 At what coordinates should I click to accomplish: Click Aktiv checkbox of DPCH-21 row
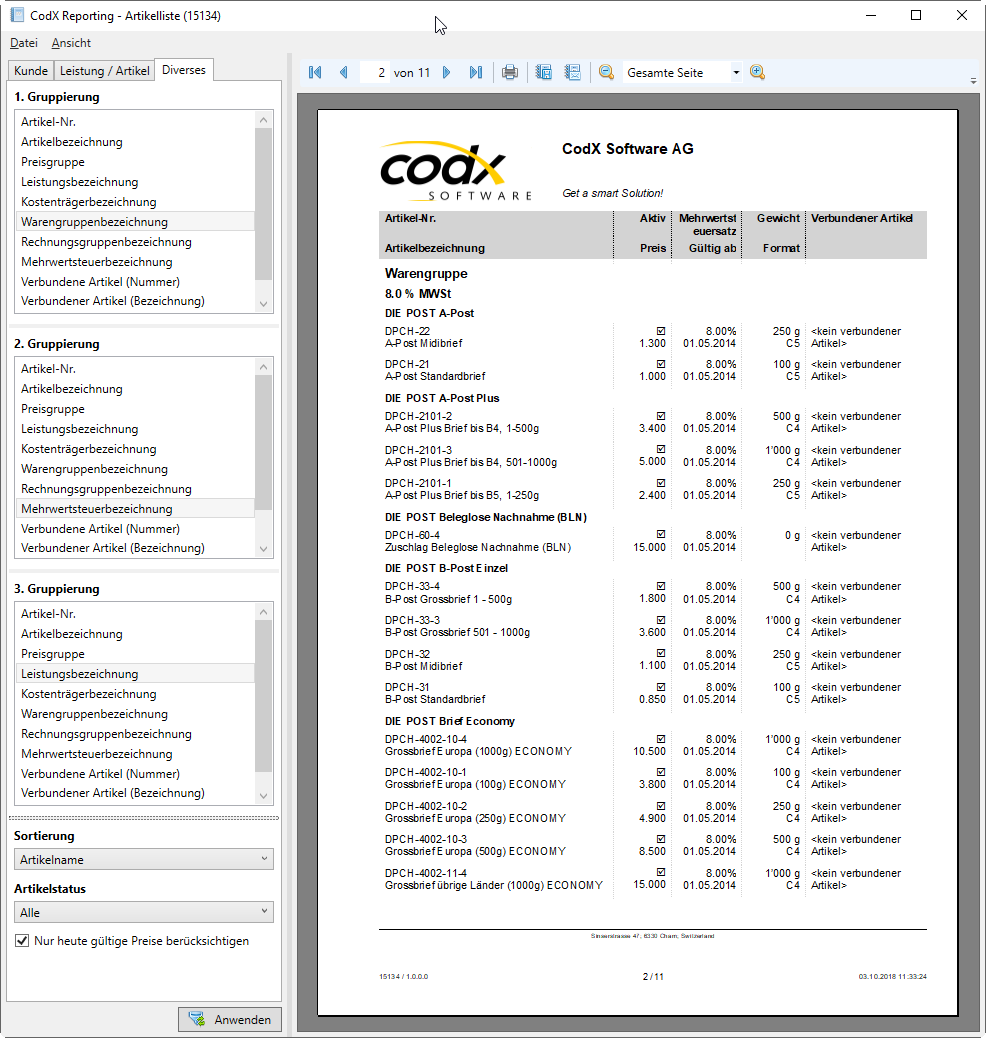point(661,364)
